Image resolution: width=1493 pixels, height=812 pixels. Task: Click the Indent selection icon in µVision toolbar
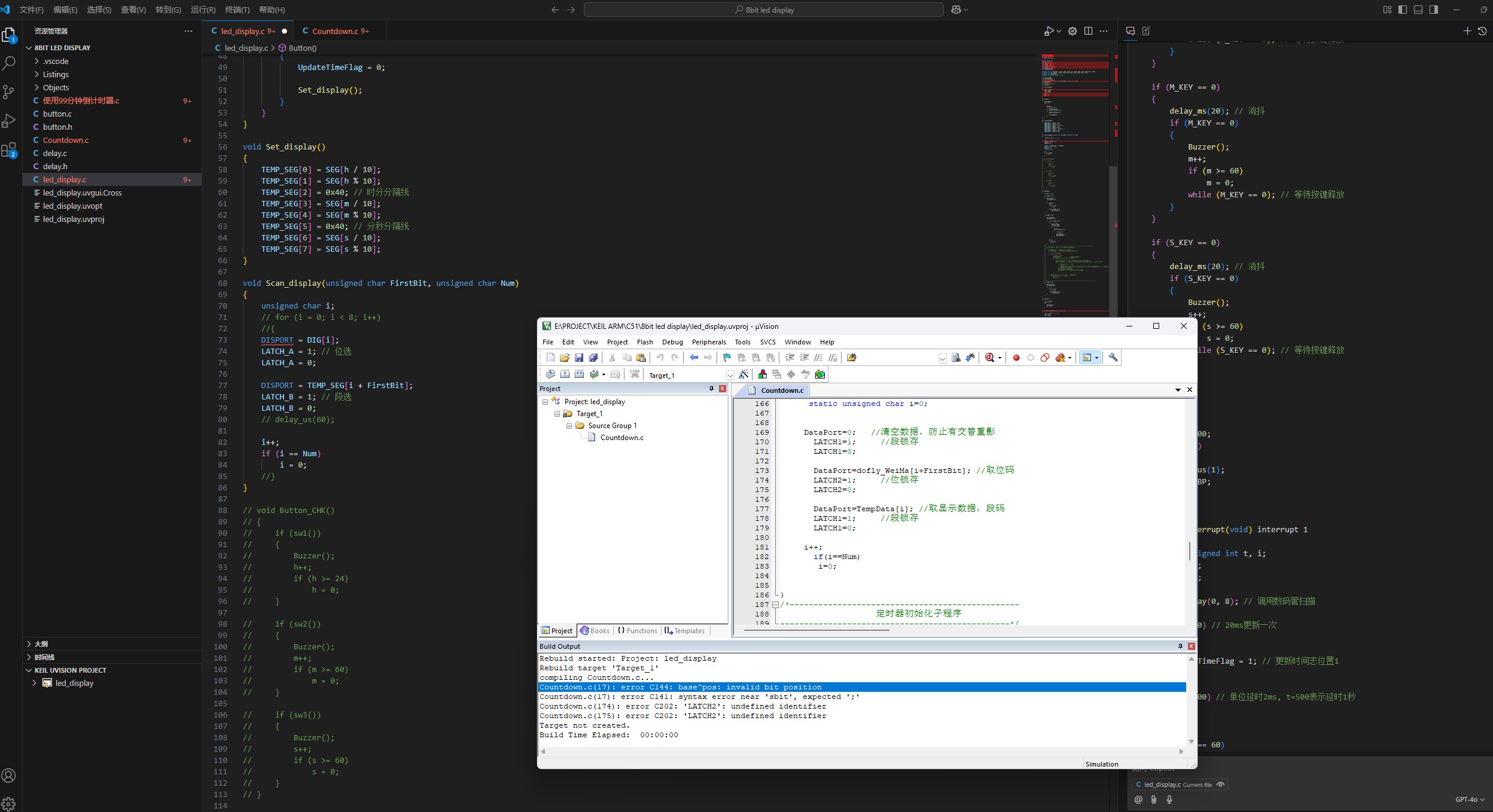coord(790,358)
